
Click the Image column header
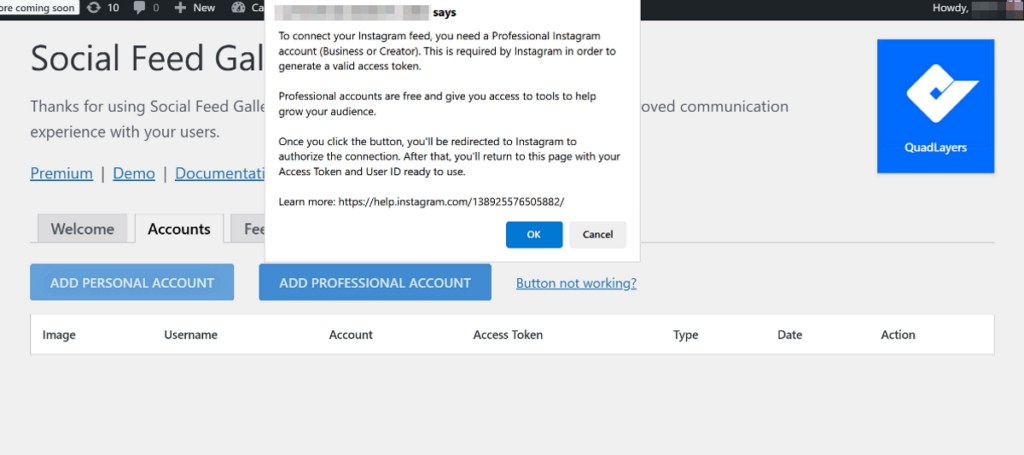click(x=59, y=335)
